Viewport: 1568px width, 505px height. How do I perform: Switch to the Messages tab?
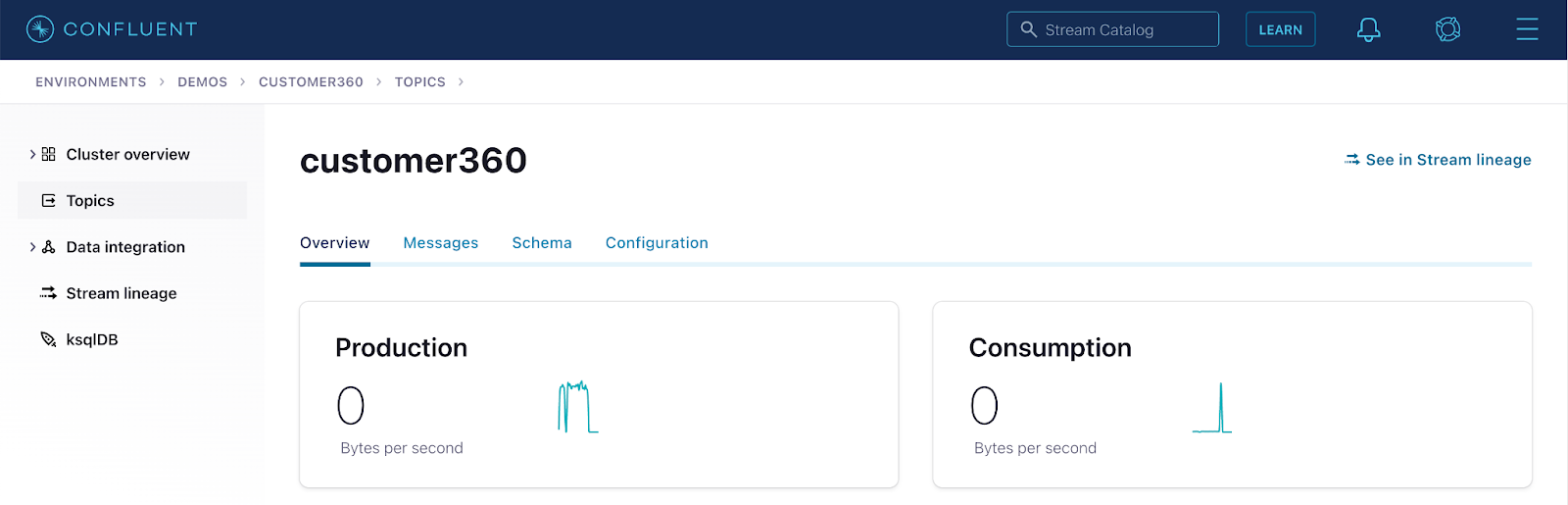coord(441,242)
